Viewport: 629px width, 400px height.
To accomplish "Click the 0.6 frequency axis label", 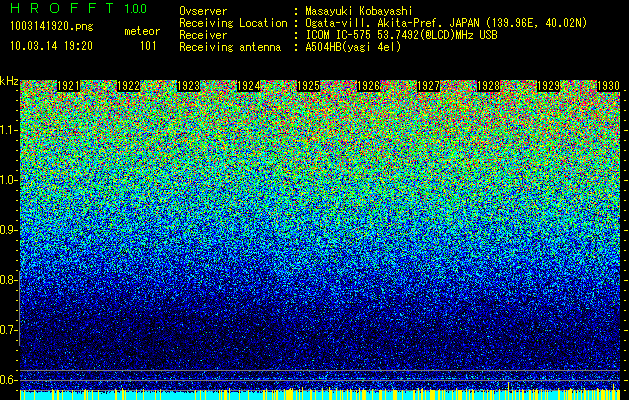I will (x=8, y=380).
